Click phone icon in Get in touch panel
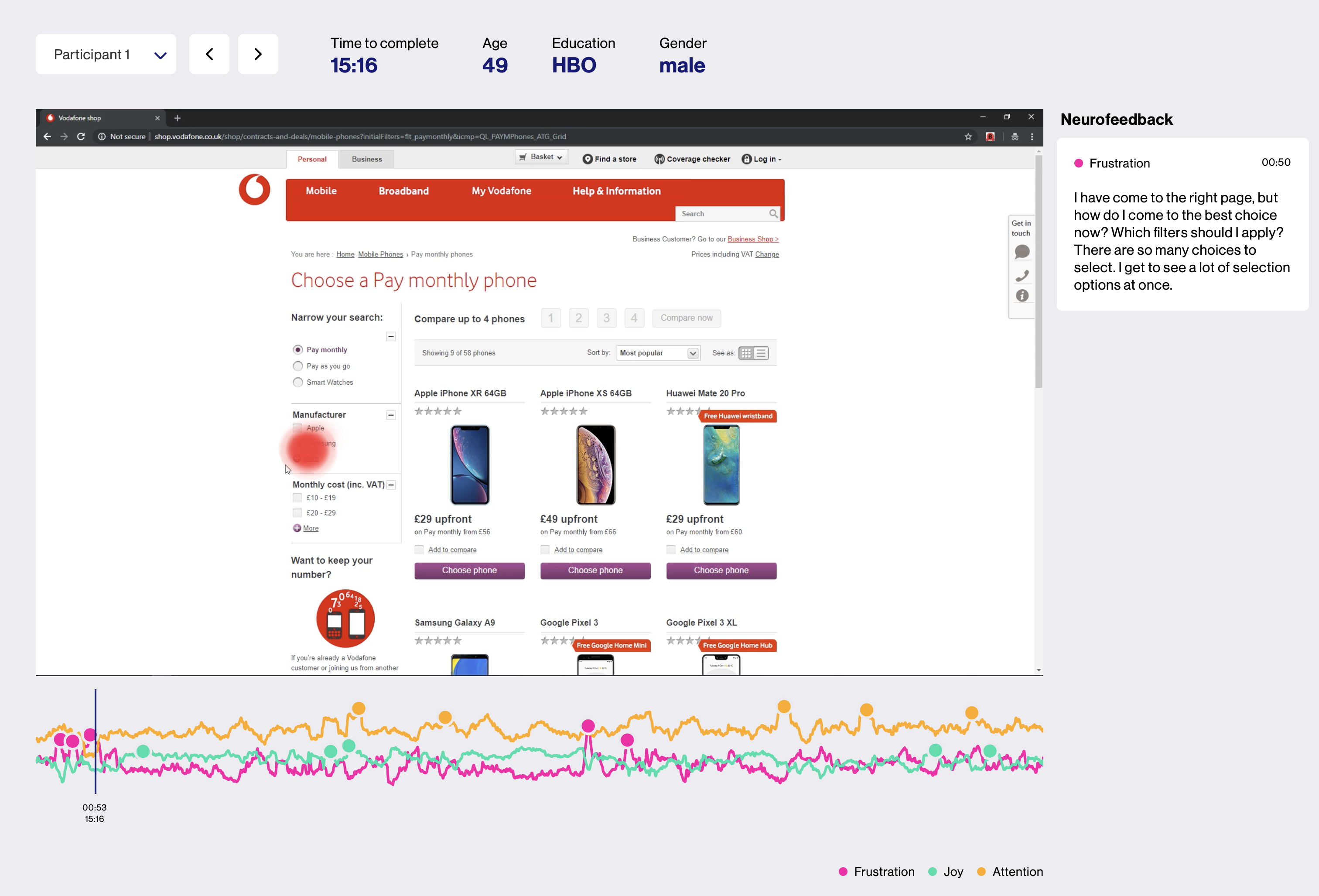Image resolution: width=1319 pixels, height=896 pixels. 1022,276
